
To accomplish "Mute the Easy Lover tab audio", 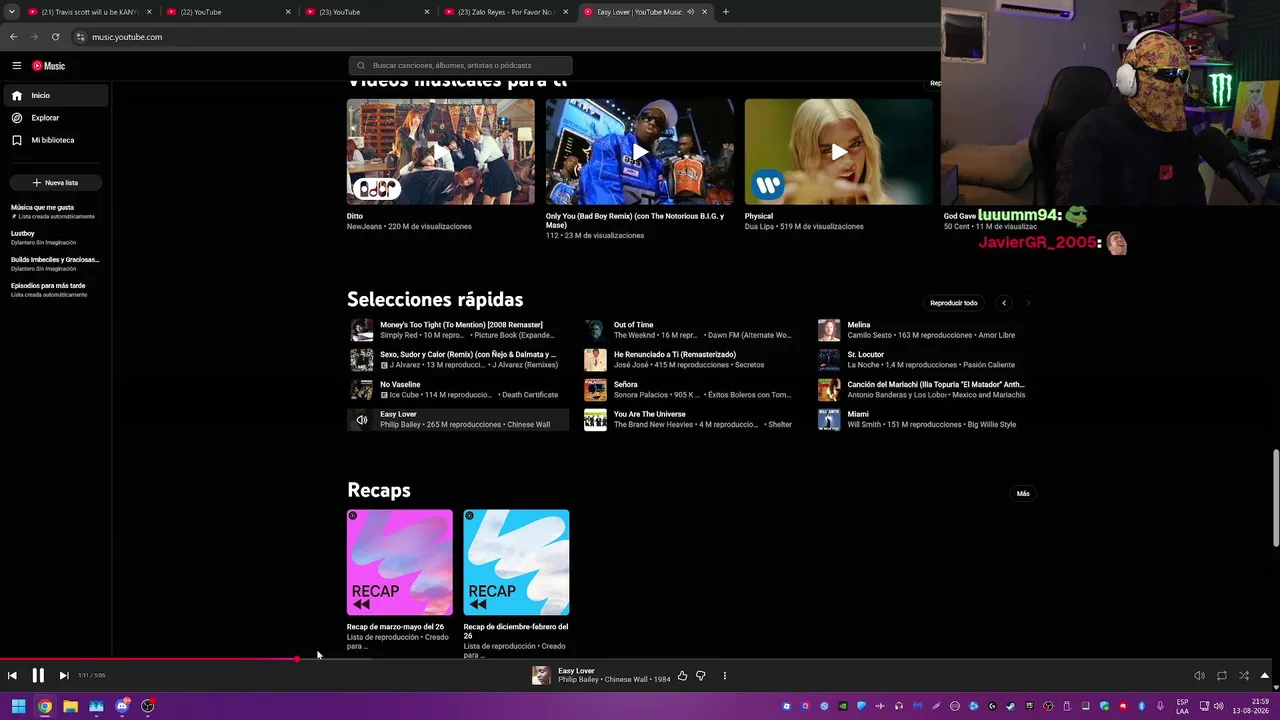I will click(690, 12).
